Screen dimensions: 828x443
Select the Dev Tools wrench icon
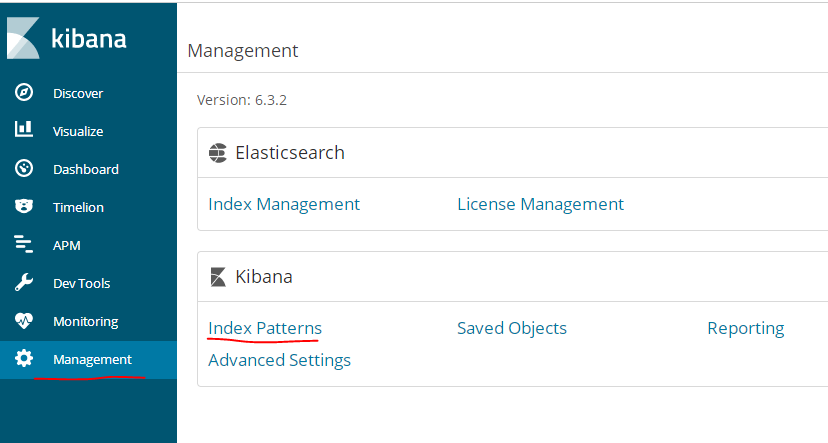[24, 282]
